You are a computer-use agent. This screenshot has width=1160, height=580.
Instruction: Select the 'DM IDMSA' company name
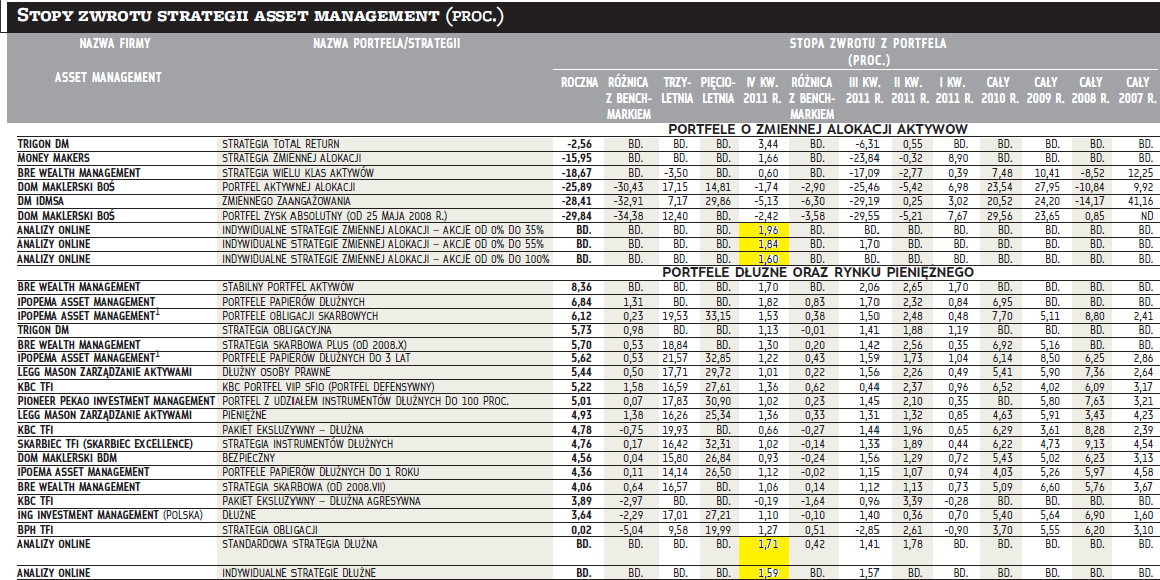41,201
